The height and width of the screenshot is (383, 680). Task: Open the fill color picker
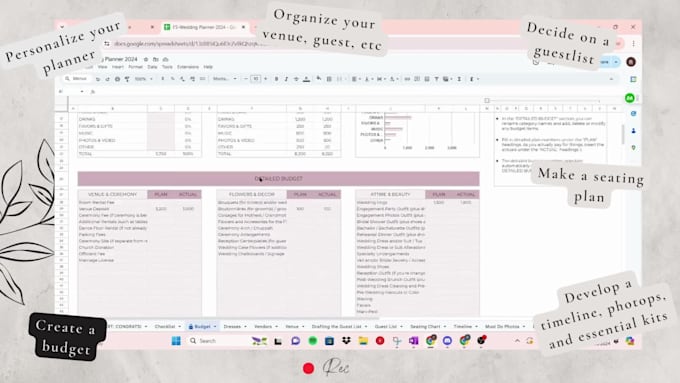click(x=319, y=79)
